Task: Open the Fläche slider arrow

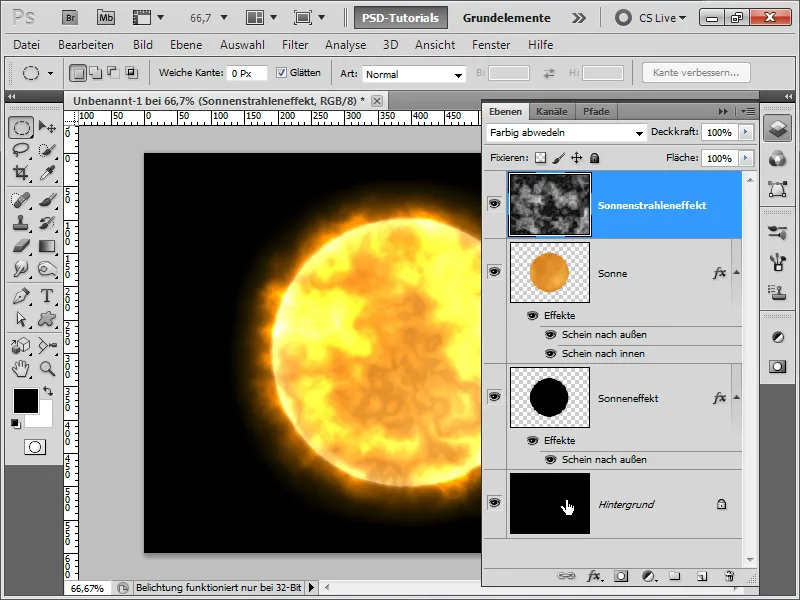Action: point(745,158)
